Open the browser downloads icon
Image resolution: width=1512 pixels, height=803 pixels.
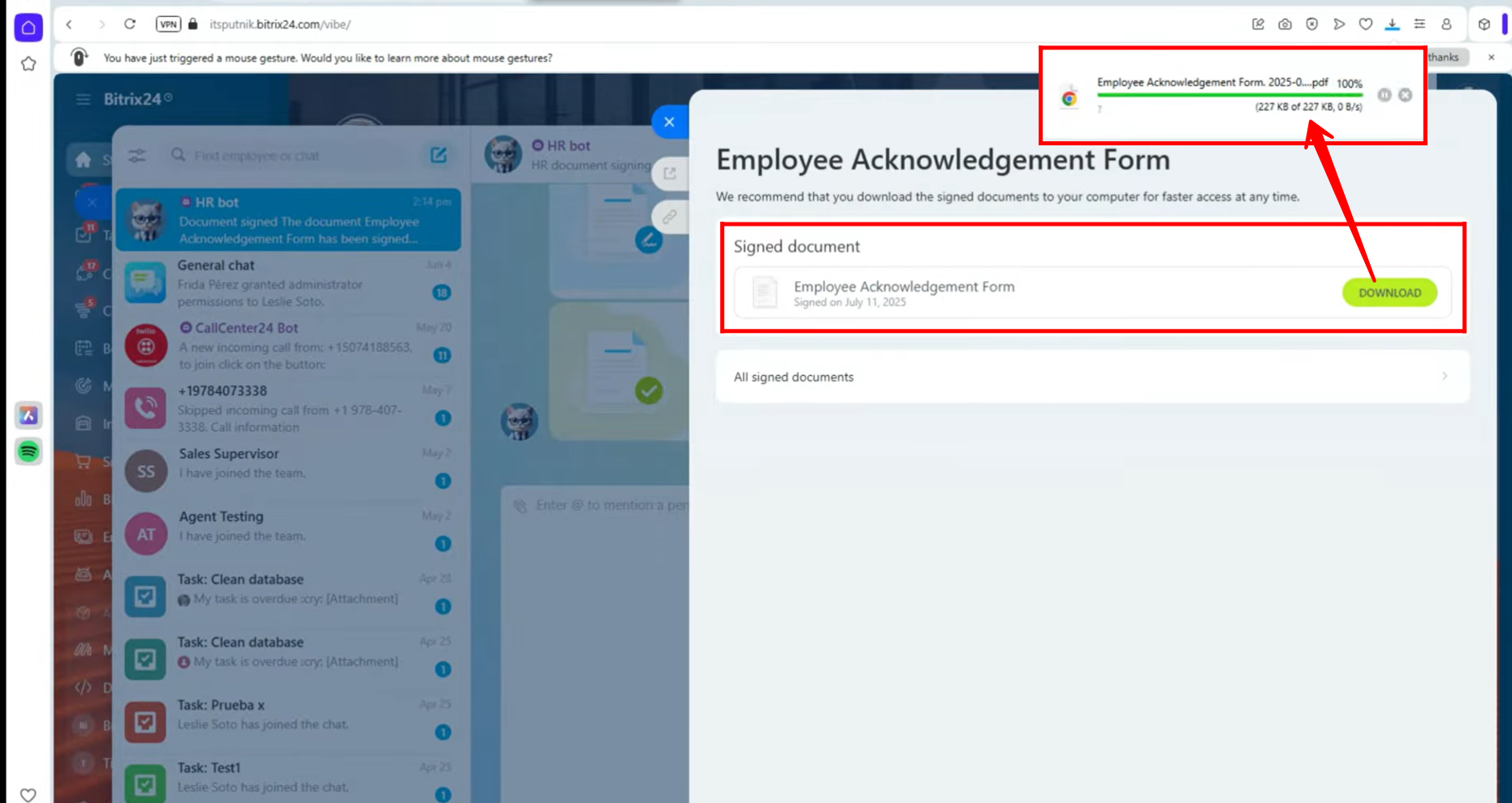(x=1393, y=24)
